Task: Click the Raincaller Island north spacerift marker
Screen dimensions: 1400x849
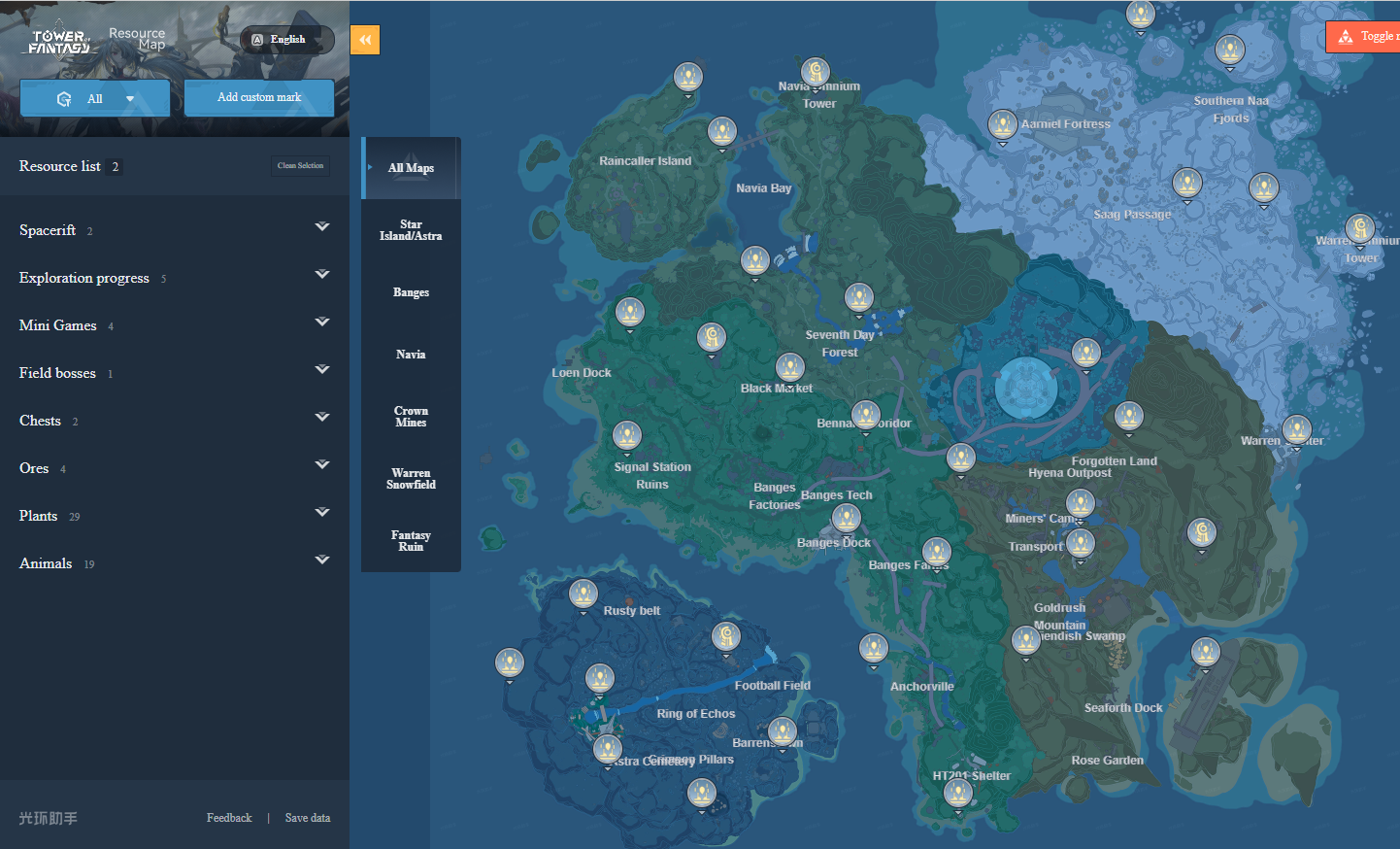Action: [688, 78]
